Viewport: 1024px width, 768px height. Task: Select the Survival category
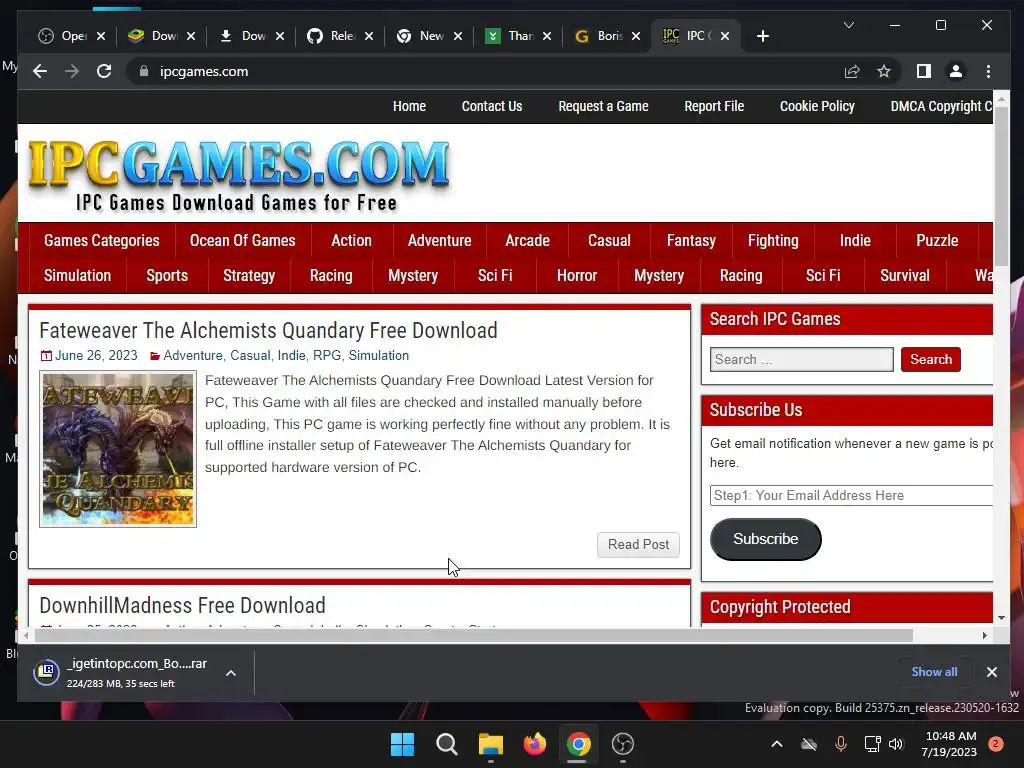click(904, 276)
